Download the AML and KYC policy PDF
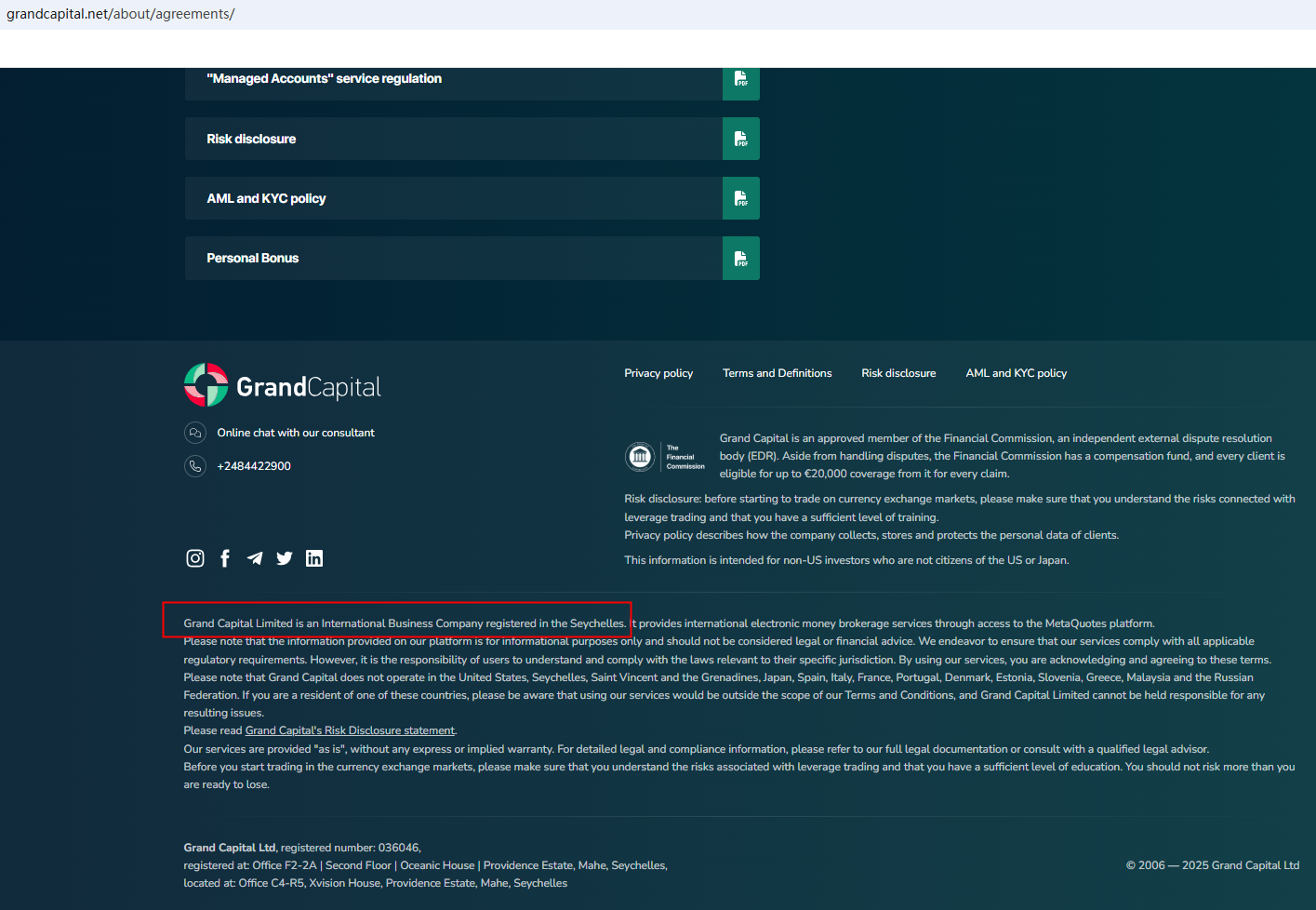This screenshot has height=910, width=1316. click(x=741, y=198)
